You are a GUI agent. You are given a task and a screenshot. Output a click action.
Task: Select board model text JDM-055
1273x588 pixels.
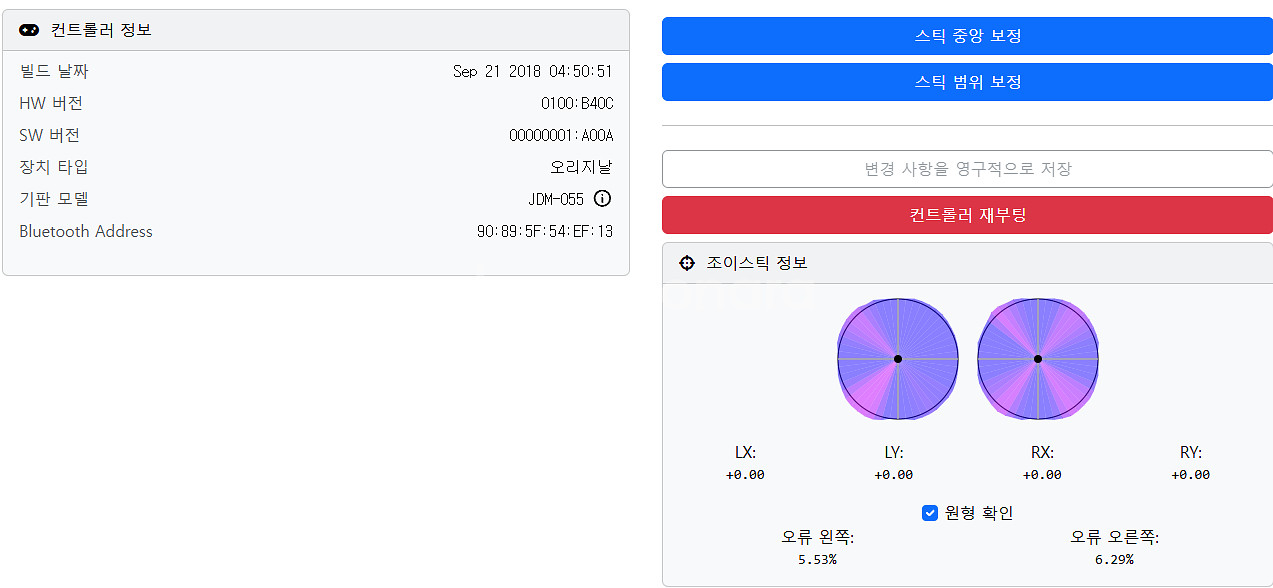[556, 199]
